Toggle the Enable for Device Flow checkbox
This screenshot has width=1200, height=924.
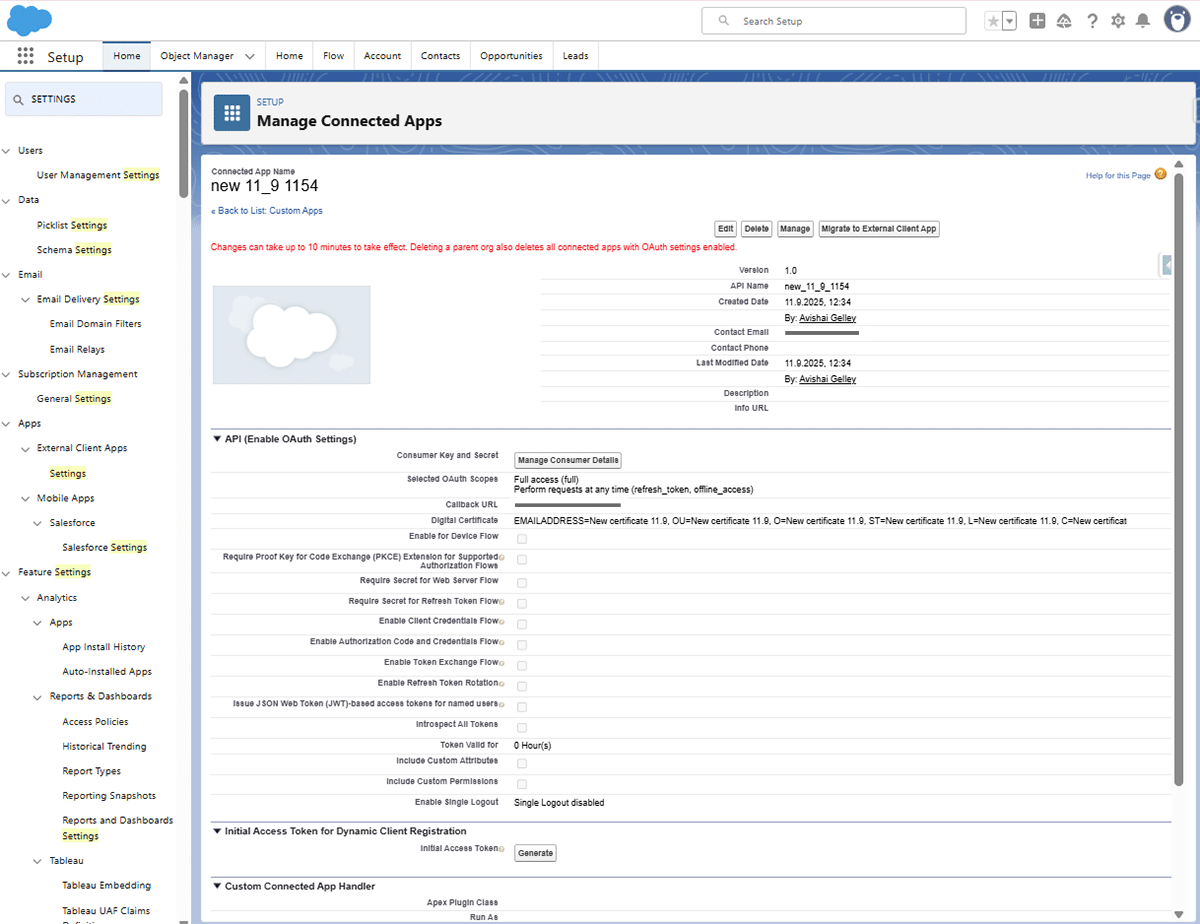pyautogui.click(x=521, y=539)
